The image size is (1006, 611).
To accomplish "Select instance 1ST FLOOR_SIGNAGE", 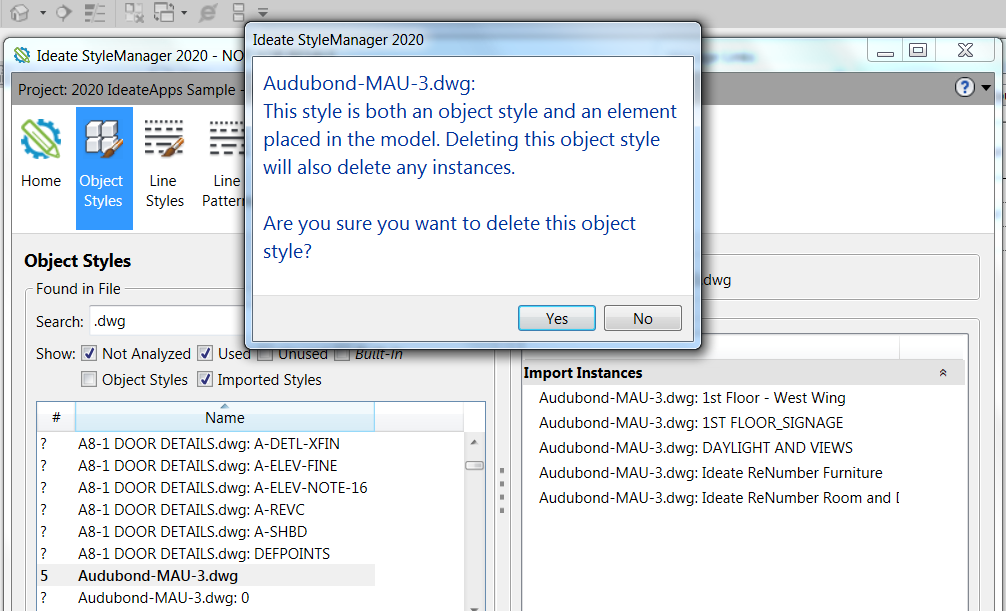I will (x=690, y=423).
